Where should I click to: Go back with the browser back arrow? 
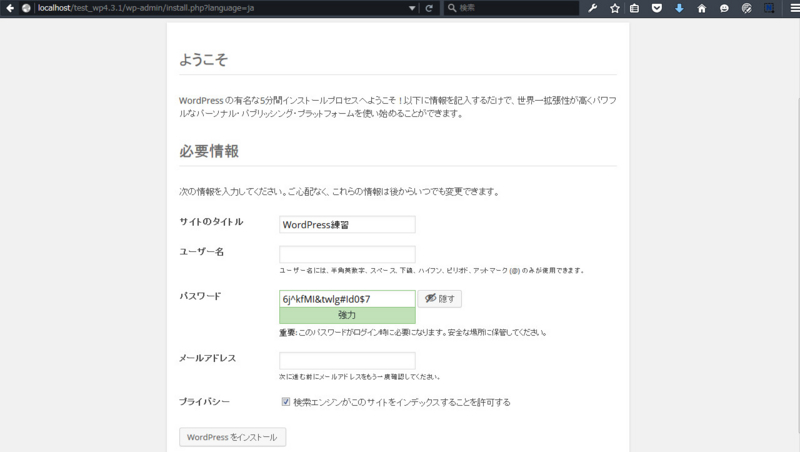(10, 8)
